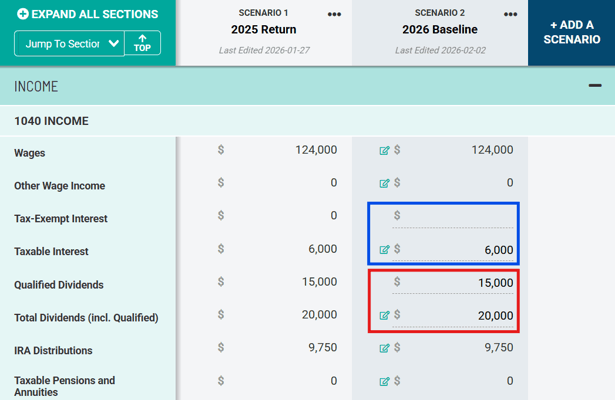Screen dimensions: 615x400
Task: Click Add a Scenario button
Action: click(x=571, y=32)
